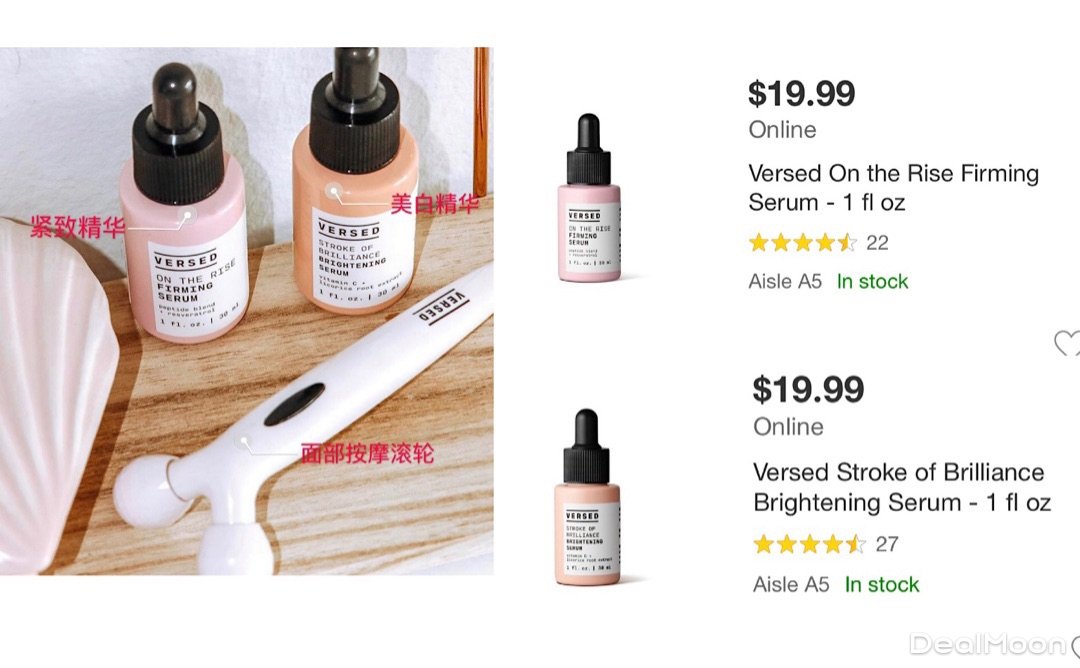The width and height of the screenshot is (1080, 668).
Task: Click the heart favorite icon at right edge
Action: [1067, 343]
